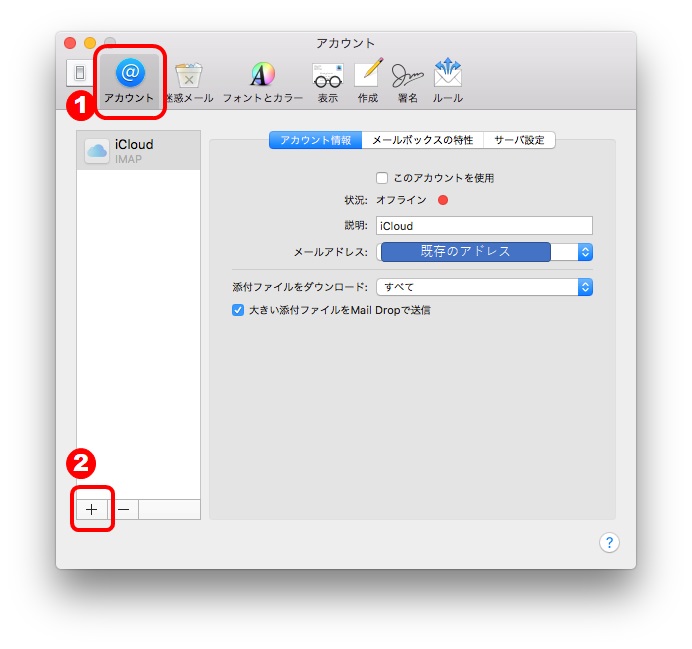
Task: Open the 迷惑メール junk mail pane
Action: (x=189, y=83)
